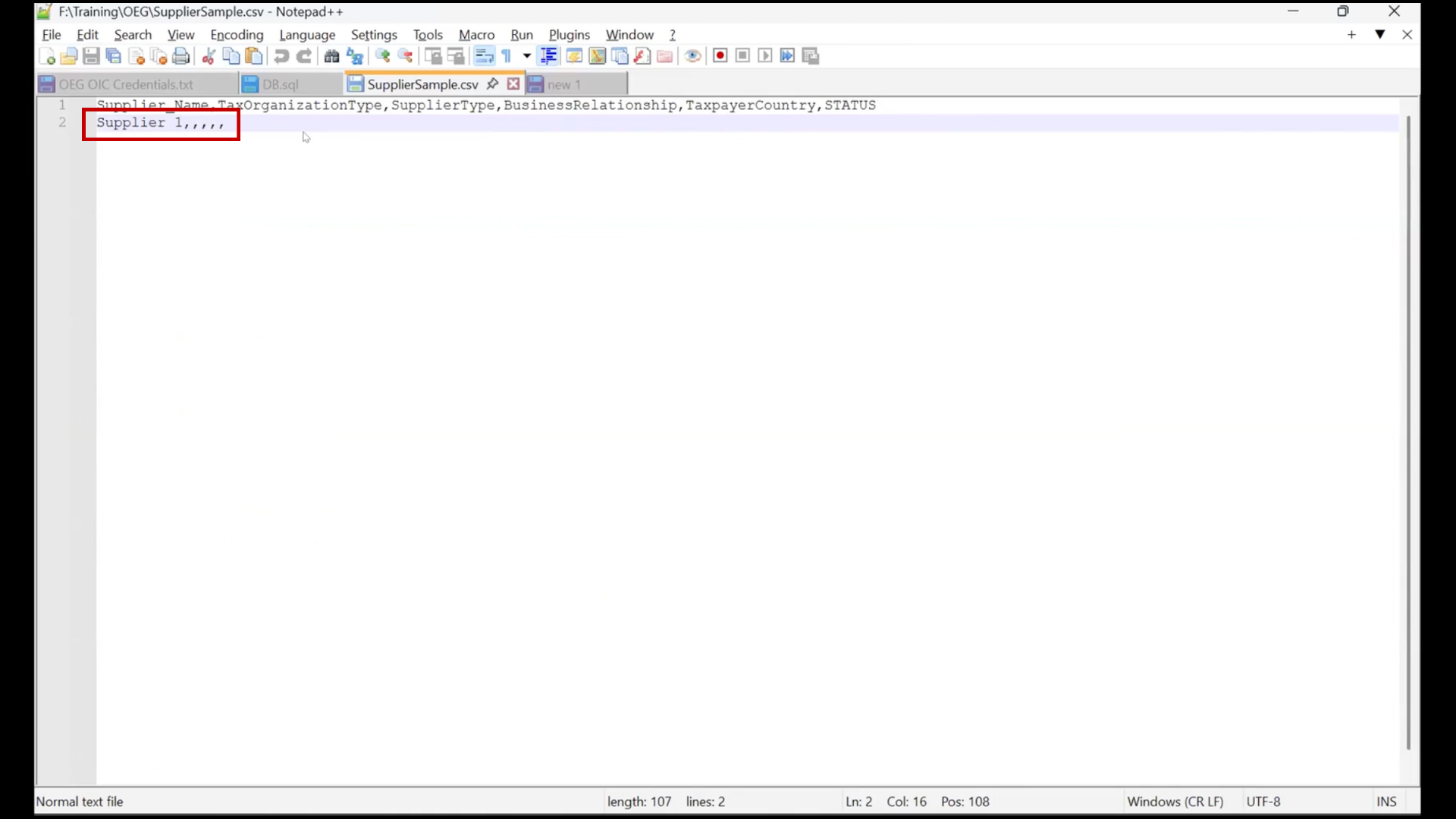Open the Settings menu
1456x819 pixels.
coord(374,35)
